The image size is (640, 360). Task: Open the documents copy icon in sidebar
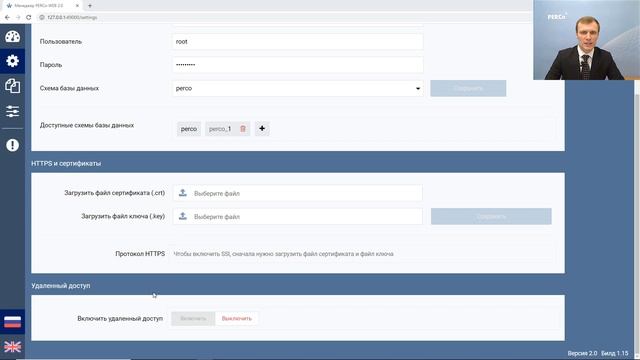12,86
